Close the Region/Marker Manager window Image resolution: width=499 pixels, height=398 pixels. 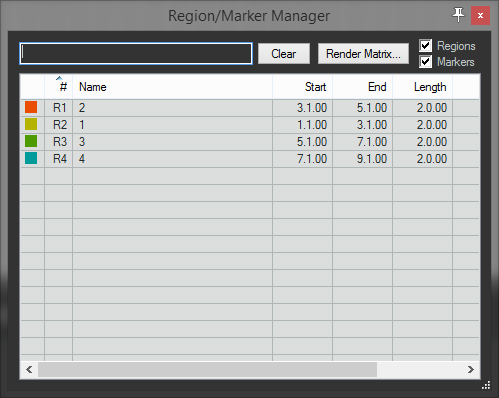click(480, 15)
